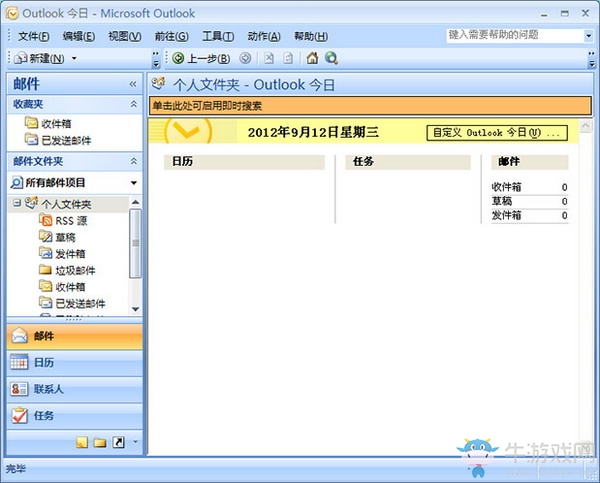
Task: Click the orange instant search enable bar
Action: [x=370, y=106]
